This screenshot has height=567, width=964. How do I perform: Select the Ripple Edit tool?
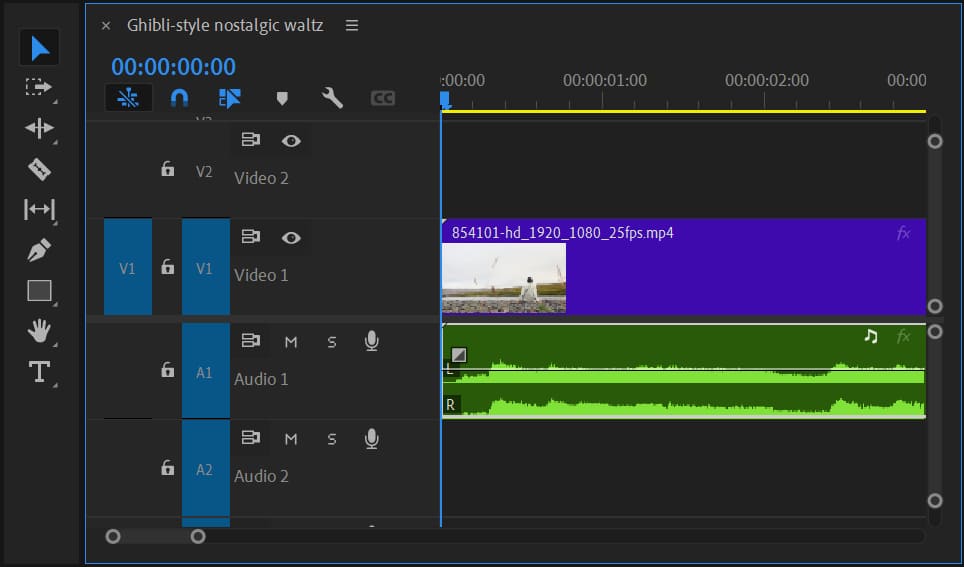[x=39, y=128]
